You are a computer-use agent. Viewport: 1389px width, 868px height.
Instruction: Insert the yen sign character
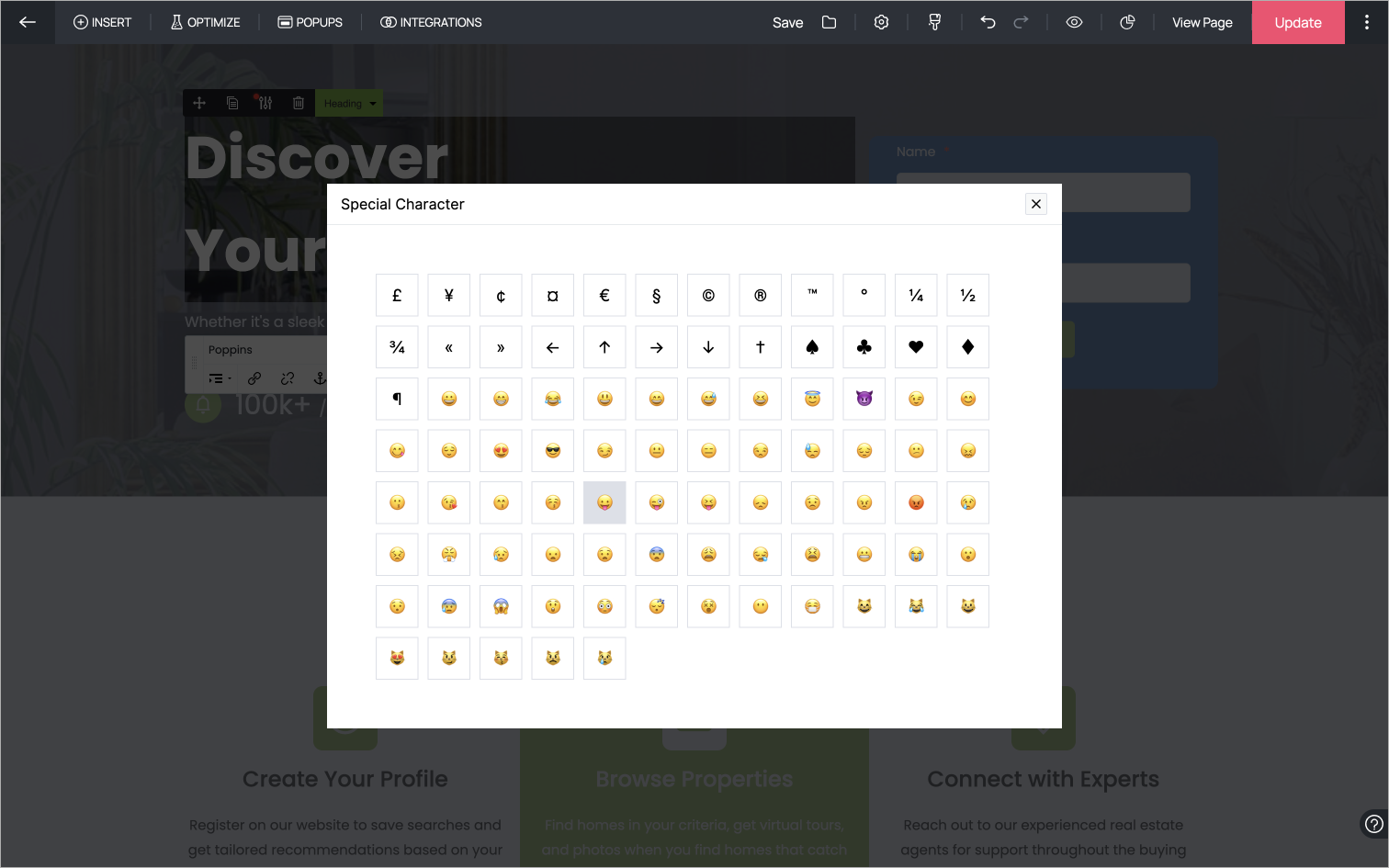point(449,296)
